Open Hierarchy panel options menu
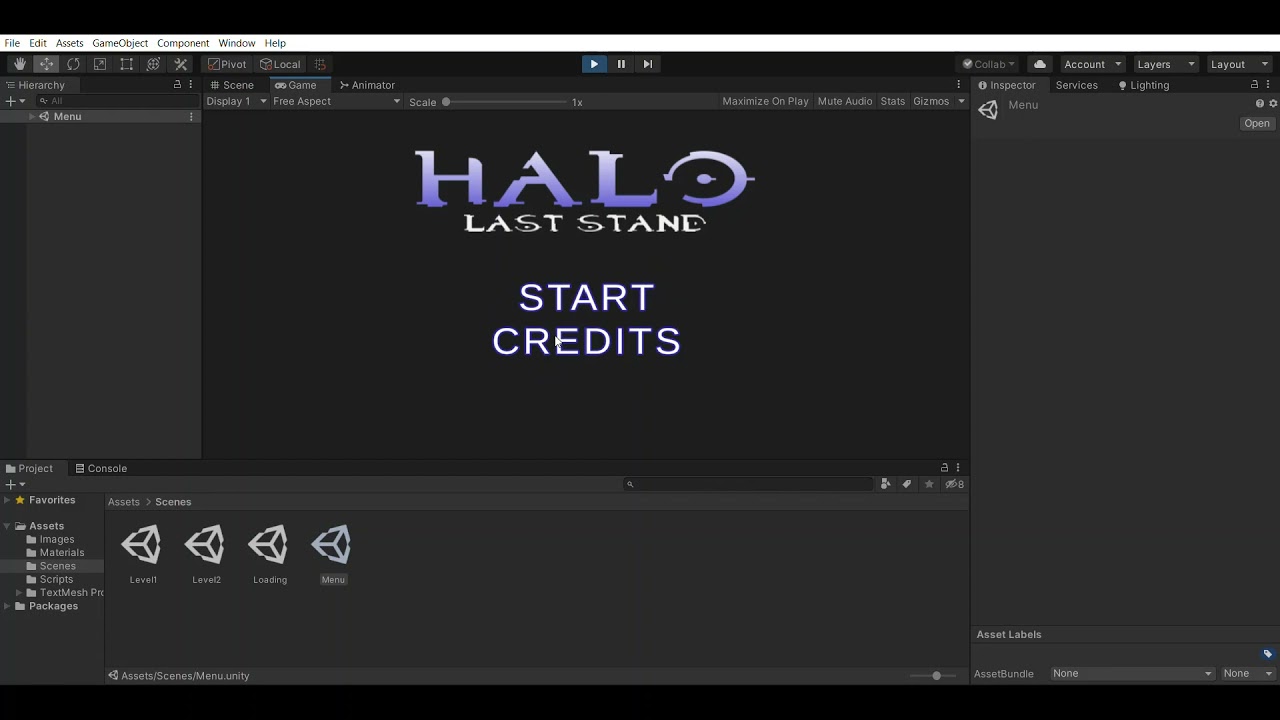The width and height of the screenshot is (1280, 720). (191, 85)
